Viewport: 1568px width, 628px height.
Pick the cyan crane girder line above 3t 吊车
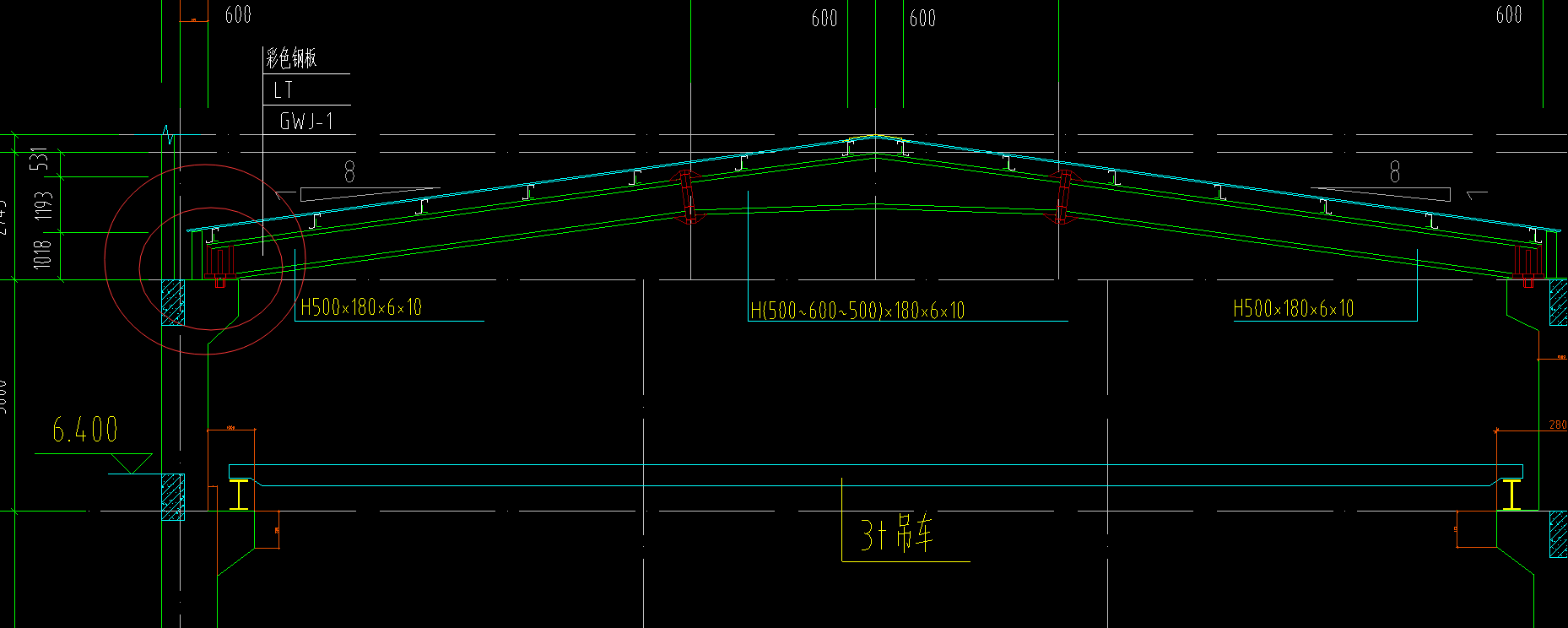click(x=876, y=465)
